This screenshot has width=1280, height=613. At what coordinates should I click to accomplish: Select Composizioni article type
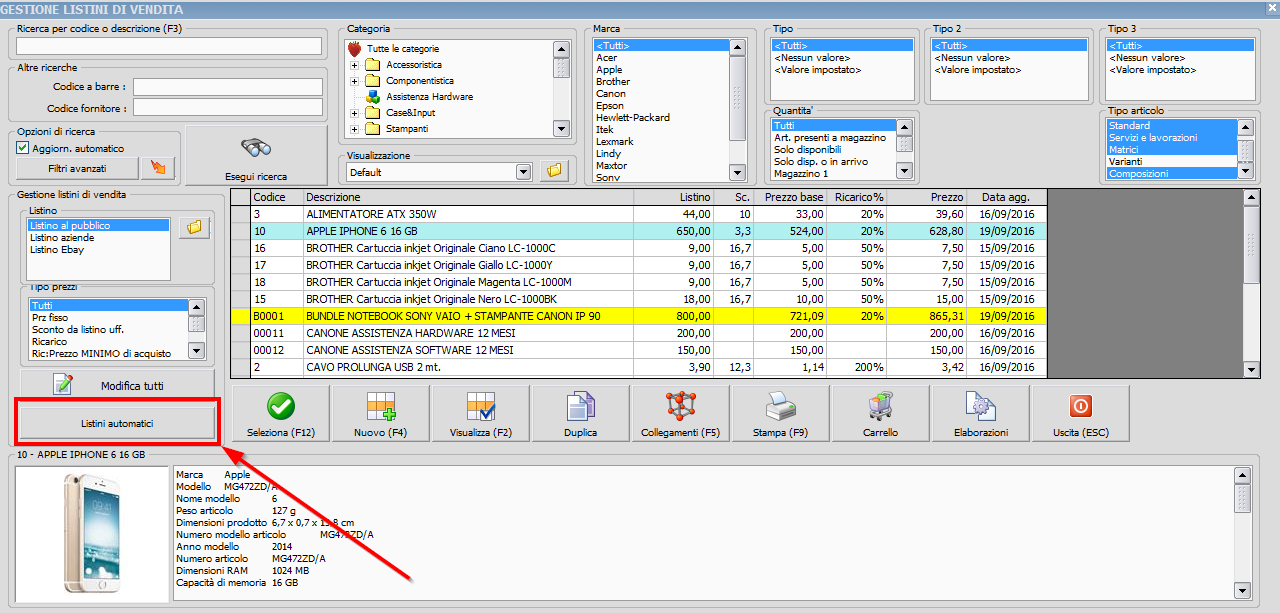point(1171,174)
